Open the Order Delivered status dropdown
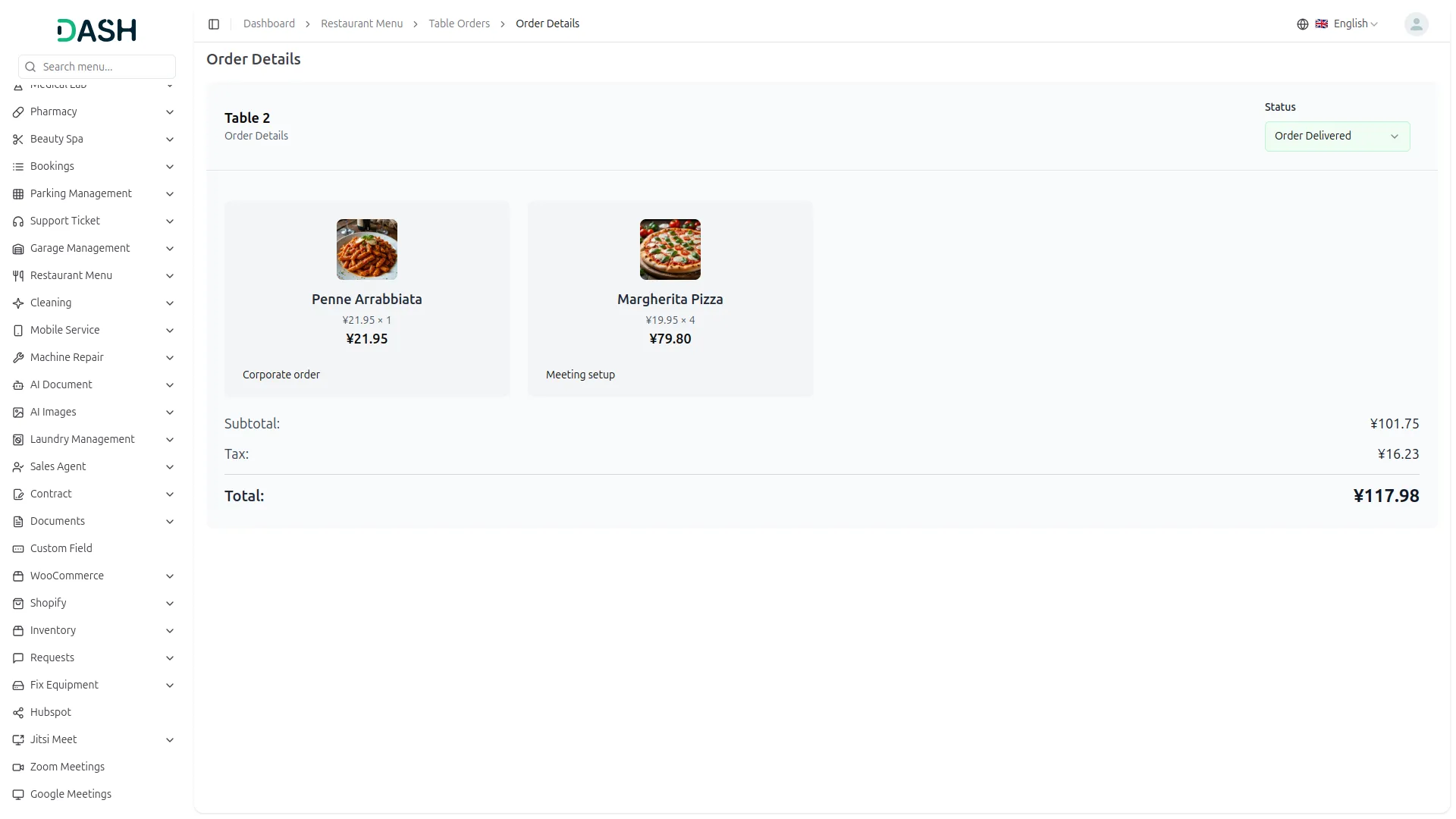1456x819 pixels. click(1336, 136)
